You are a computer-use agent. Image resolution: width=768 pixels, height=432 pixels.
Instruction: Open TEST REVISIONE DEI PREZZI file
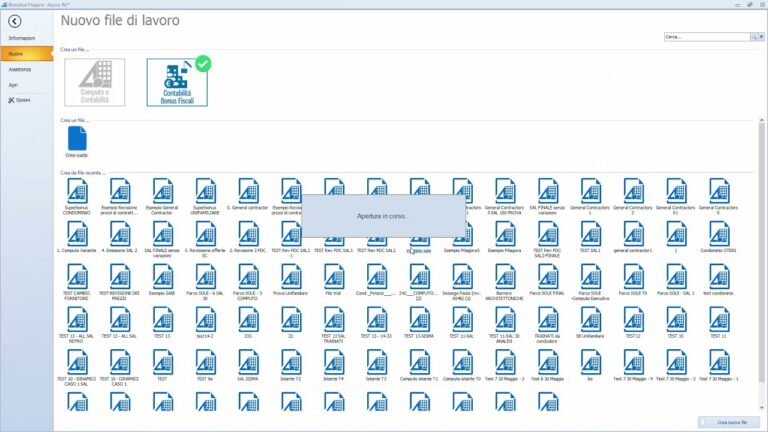(x=120, y=283)
